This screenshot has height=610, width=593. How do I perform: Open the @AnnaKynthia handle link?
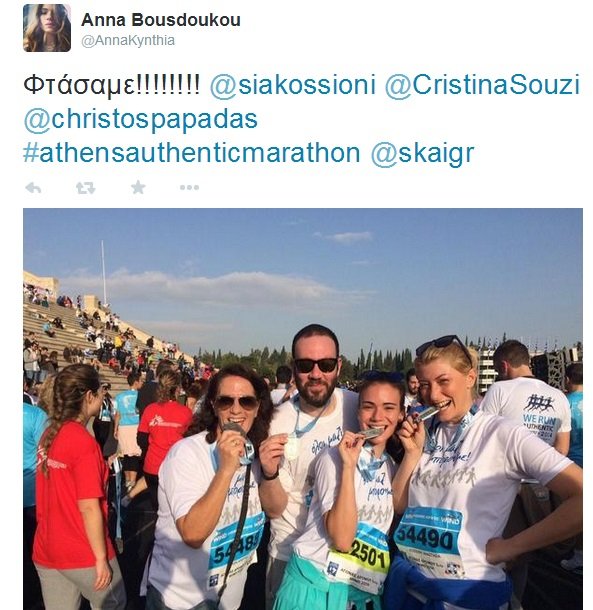128,40
